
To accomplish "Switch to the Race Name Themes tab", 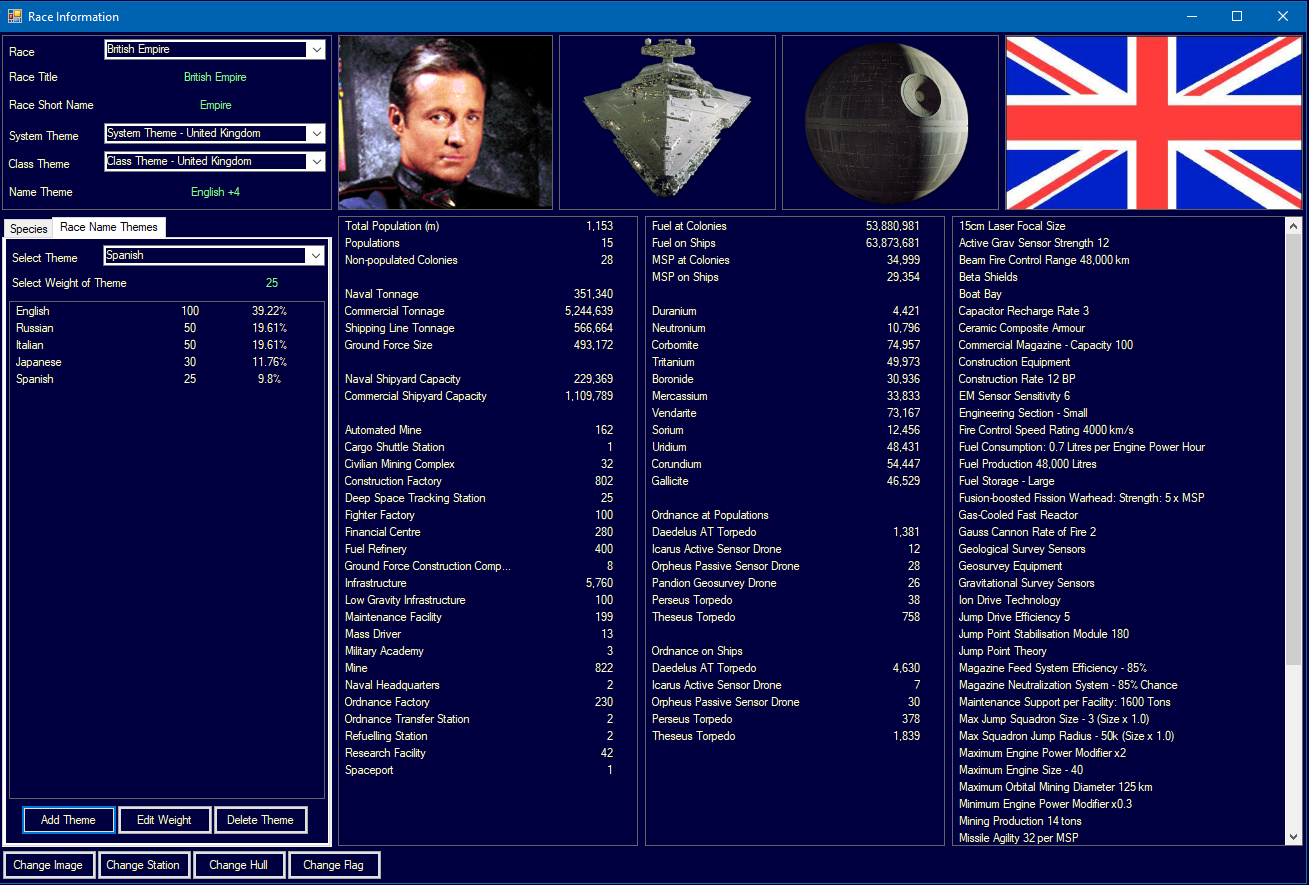I will (x=109, y=227).
